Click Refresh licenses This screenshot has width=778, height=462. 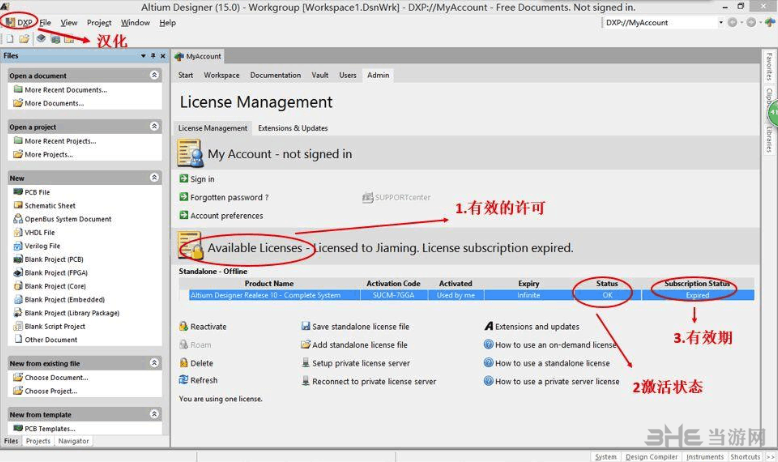point(198,380)
